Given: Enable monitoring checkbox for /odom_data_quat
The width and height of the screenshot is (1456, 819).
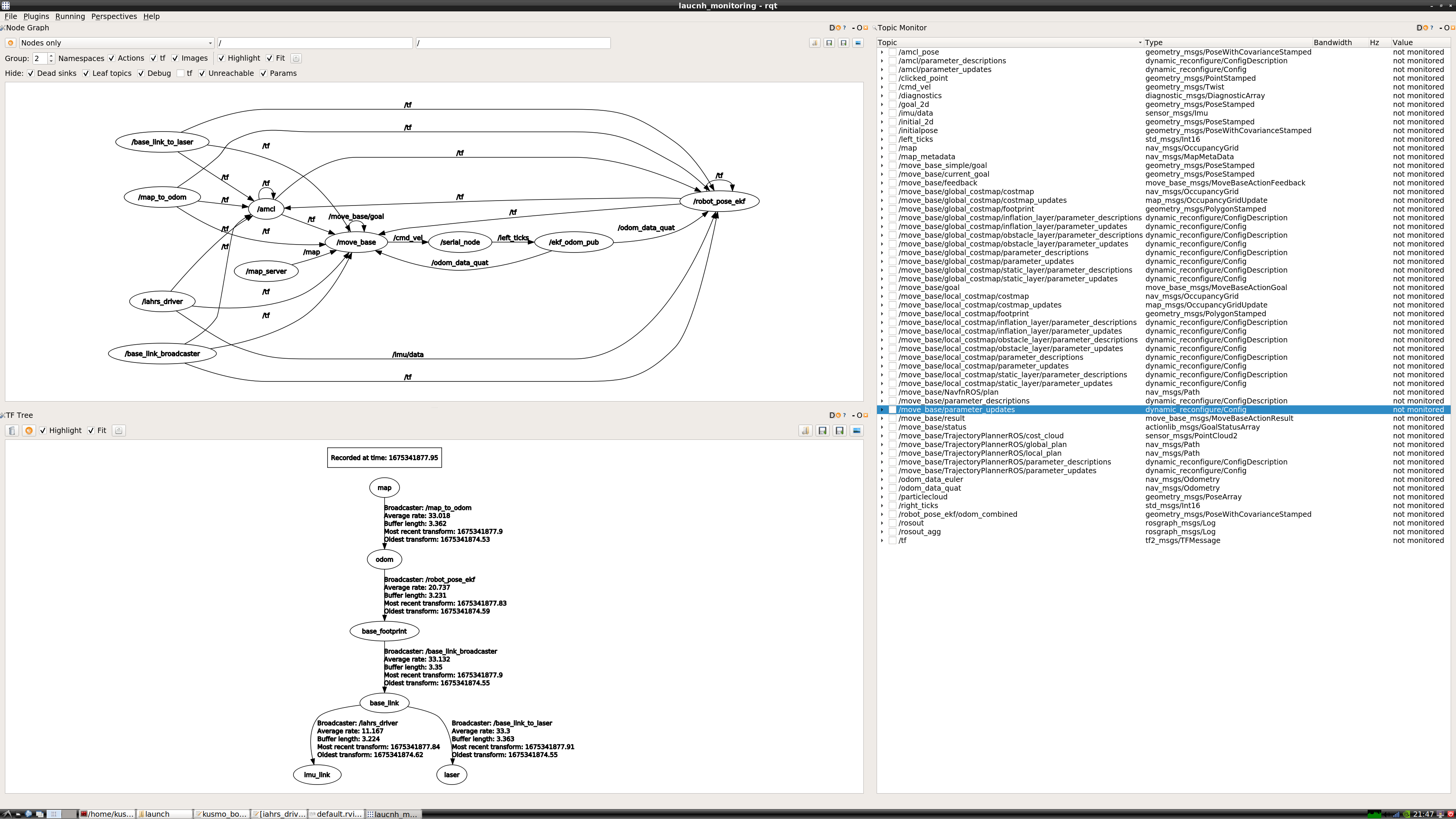Looking at the screenshot, I should tap(893, 488).
